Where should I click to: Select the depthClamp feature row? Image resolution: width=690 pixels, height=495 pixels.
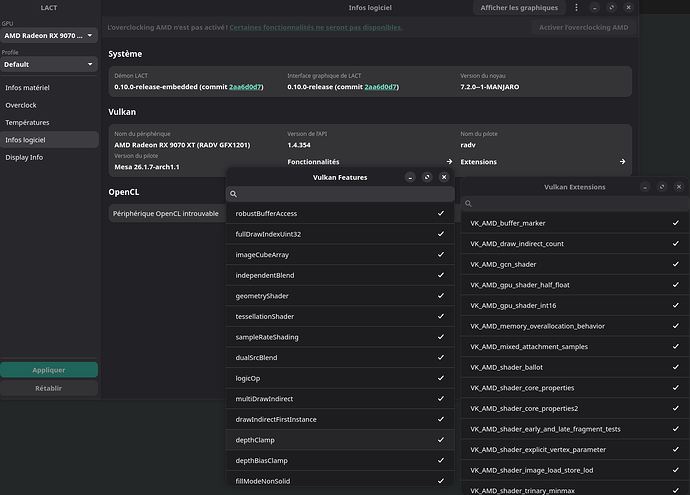click(340, 440)
